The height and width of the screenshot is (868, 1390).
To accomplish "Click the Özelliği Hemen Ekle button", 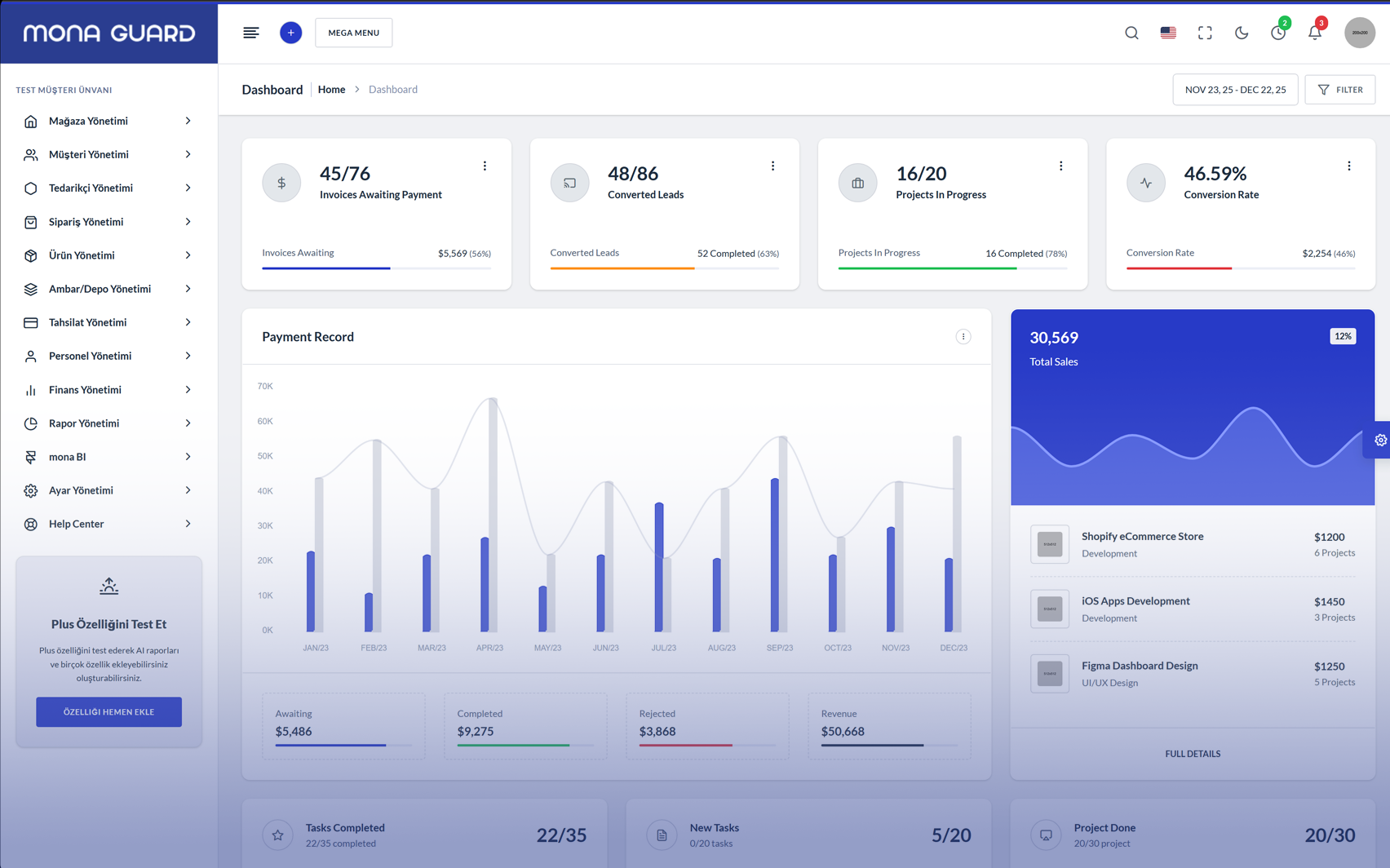I will pyautogui.click(x=108, y=711).
